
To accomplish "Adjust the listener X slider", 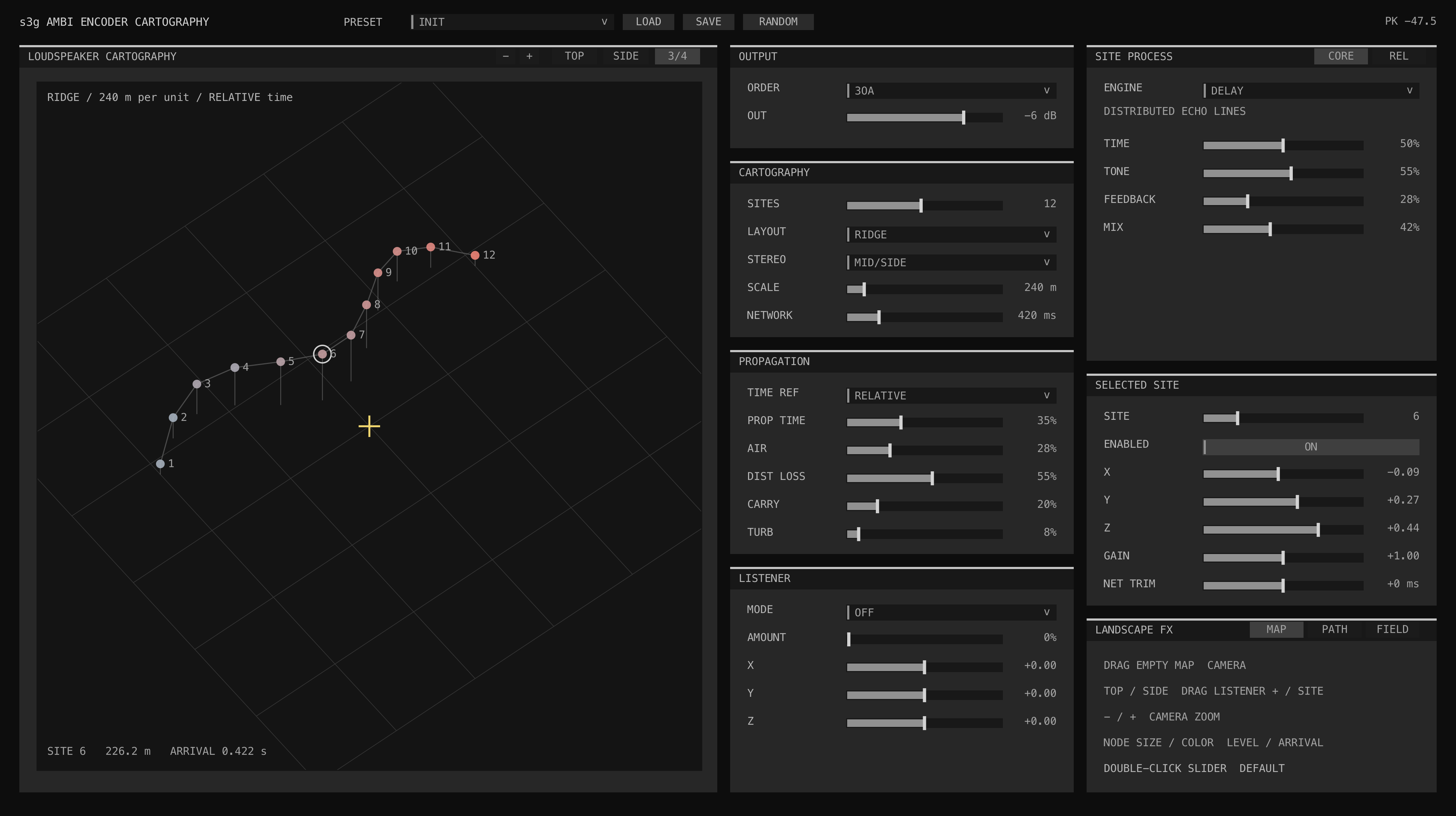I will (925, 667).
